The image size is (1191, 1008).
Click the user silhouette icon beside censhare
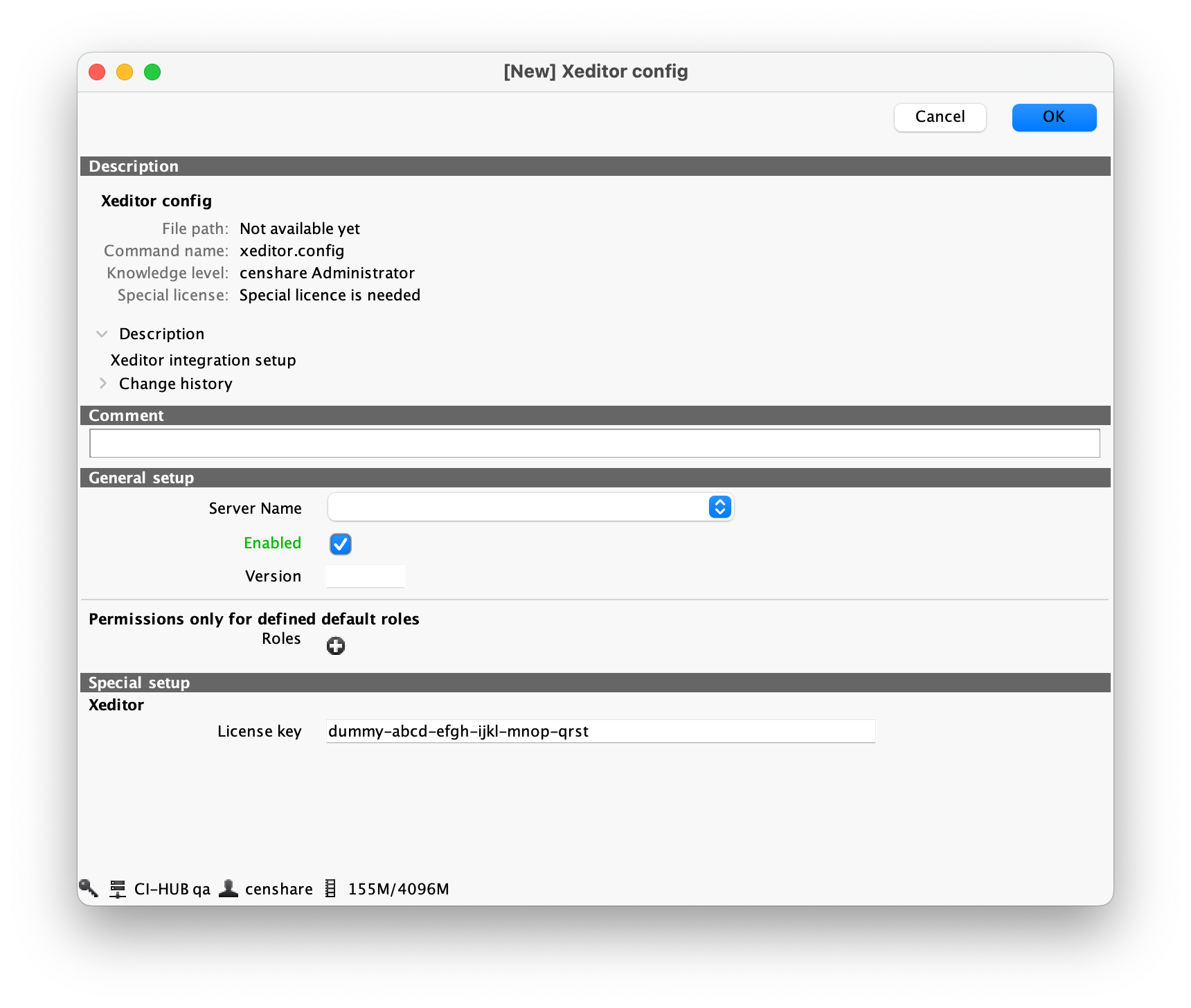229,888
